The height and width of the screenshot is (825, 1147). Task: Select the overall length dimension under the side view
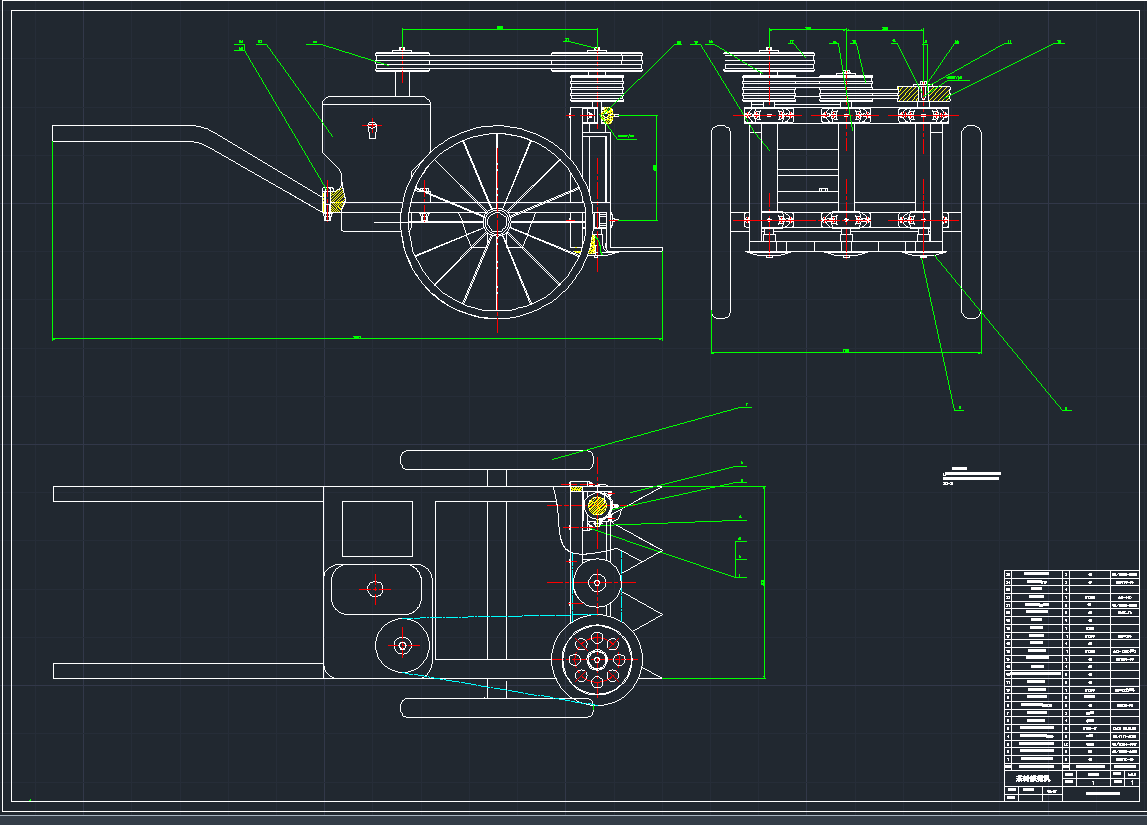point(358,339)
